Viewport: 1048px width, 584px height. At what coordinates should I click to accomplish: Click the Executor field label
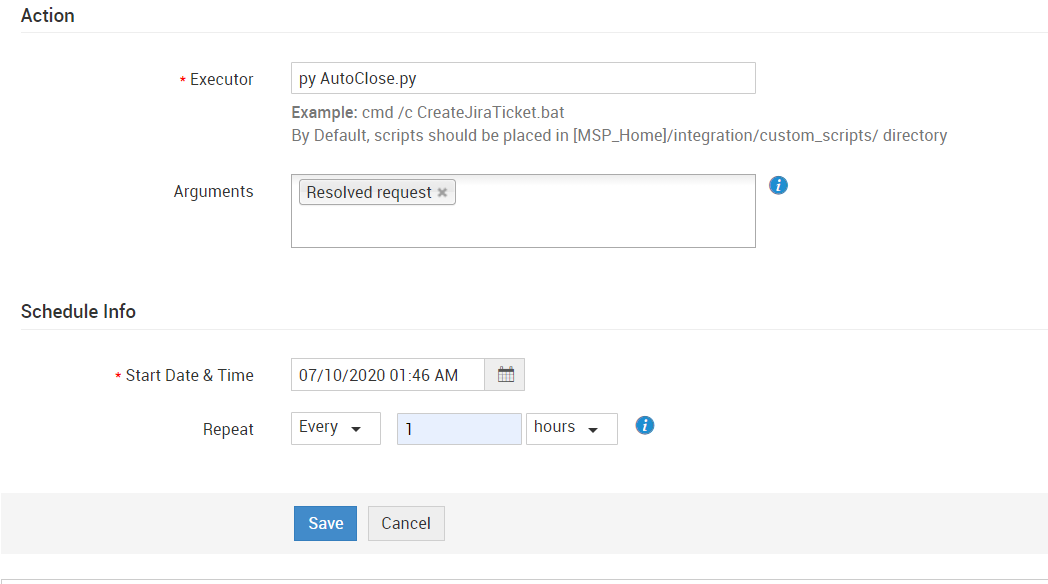222,80
